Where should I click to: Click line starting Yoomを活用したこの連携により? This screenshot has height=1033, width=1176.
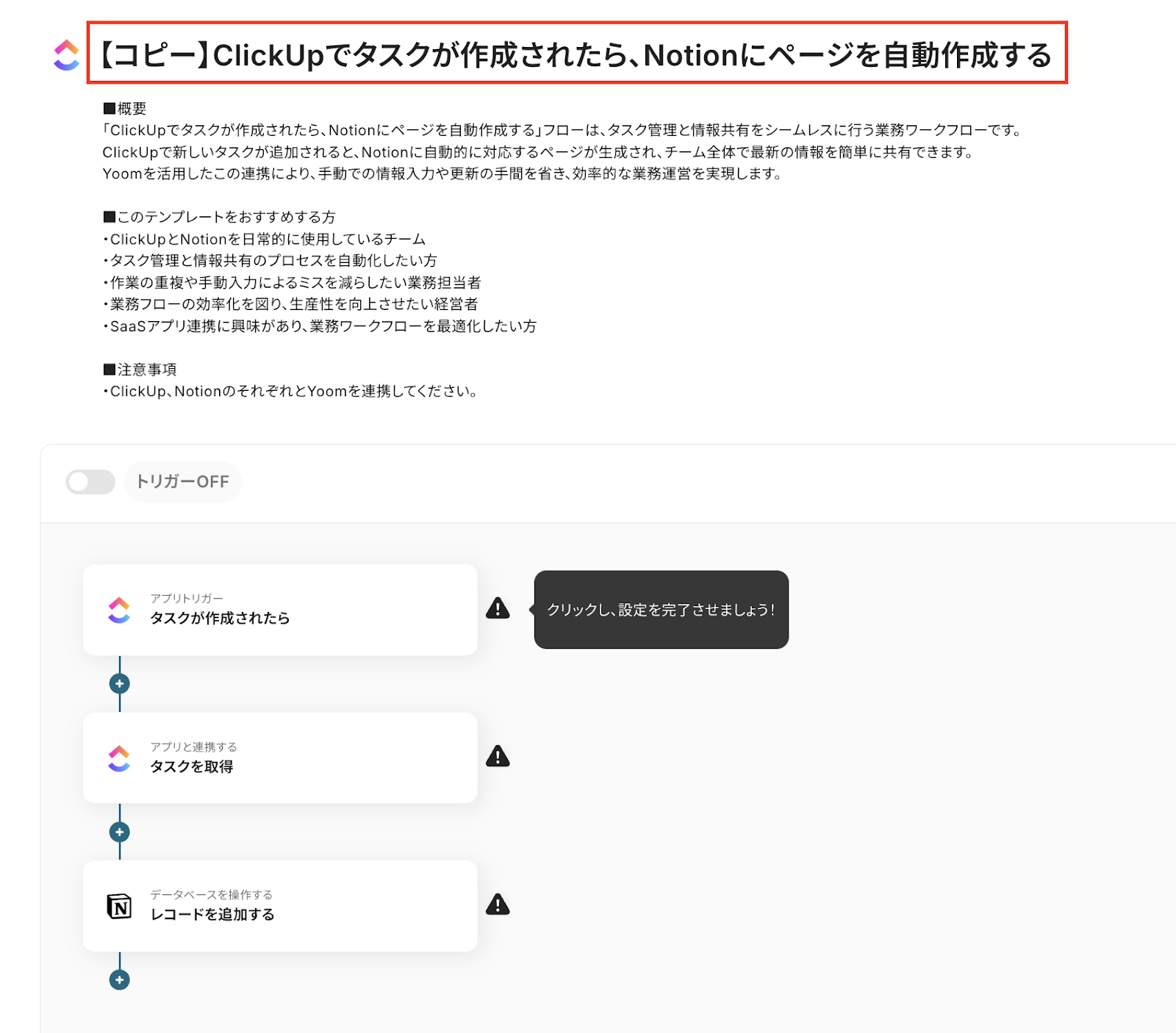[x=442, y=173]
